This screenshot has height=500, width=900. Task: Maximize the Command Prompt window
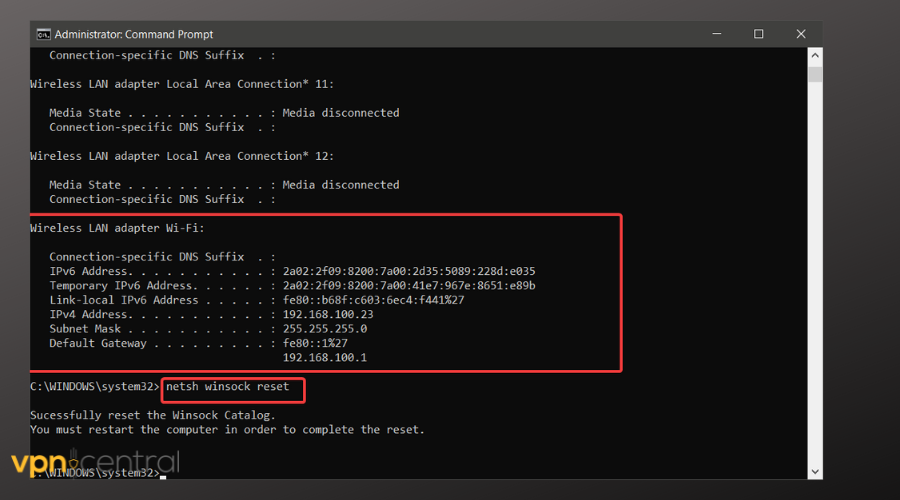pos(758,34)
